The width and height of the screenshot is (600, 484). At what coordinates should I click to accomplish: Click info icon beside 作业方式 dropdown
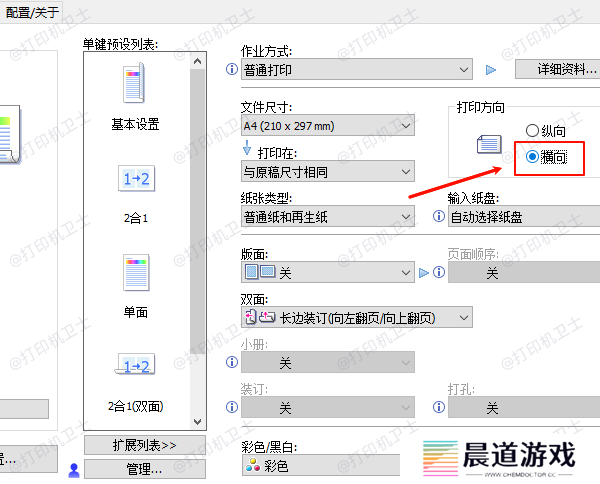click(232, 69)
